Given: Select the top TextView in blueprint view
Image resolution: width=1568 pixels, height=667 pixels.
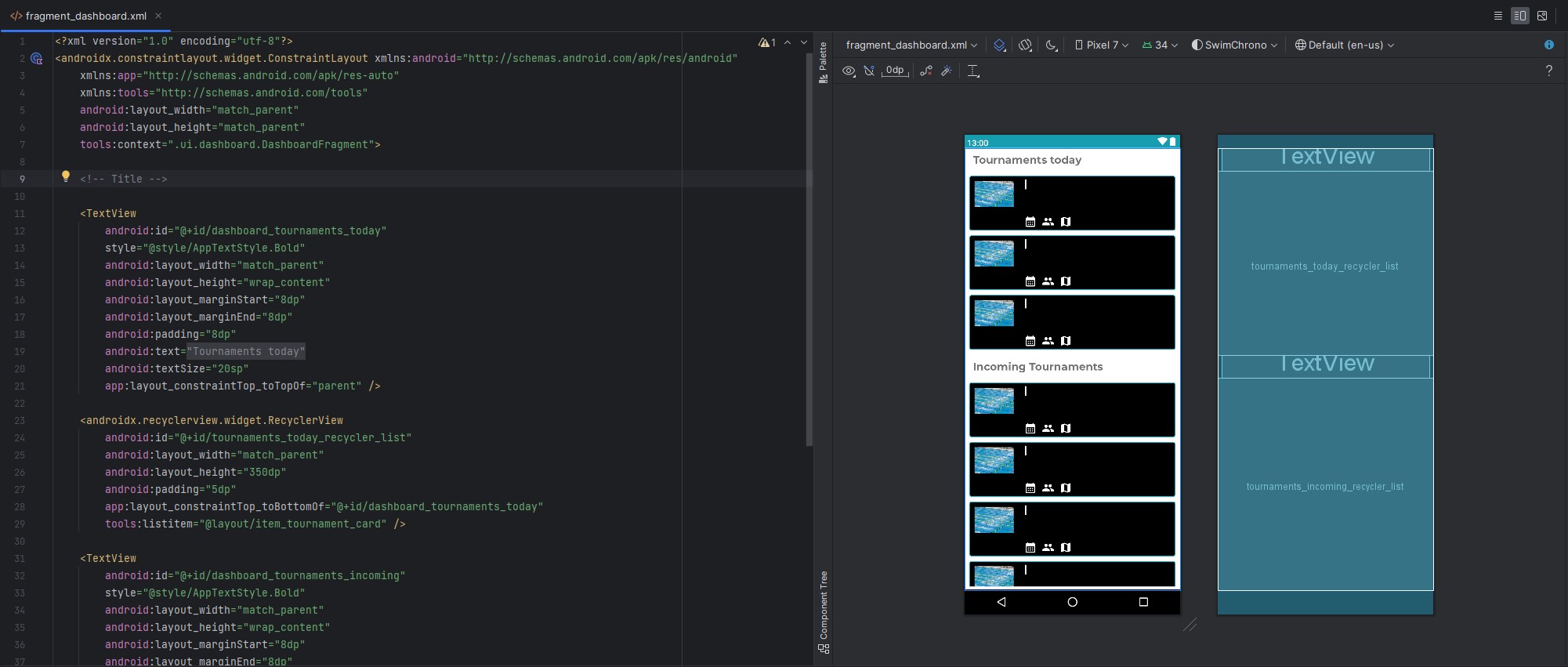Looking at the screenshot, I should coord(1327,159).
